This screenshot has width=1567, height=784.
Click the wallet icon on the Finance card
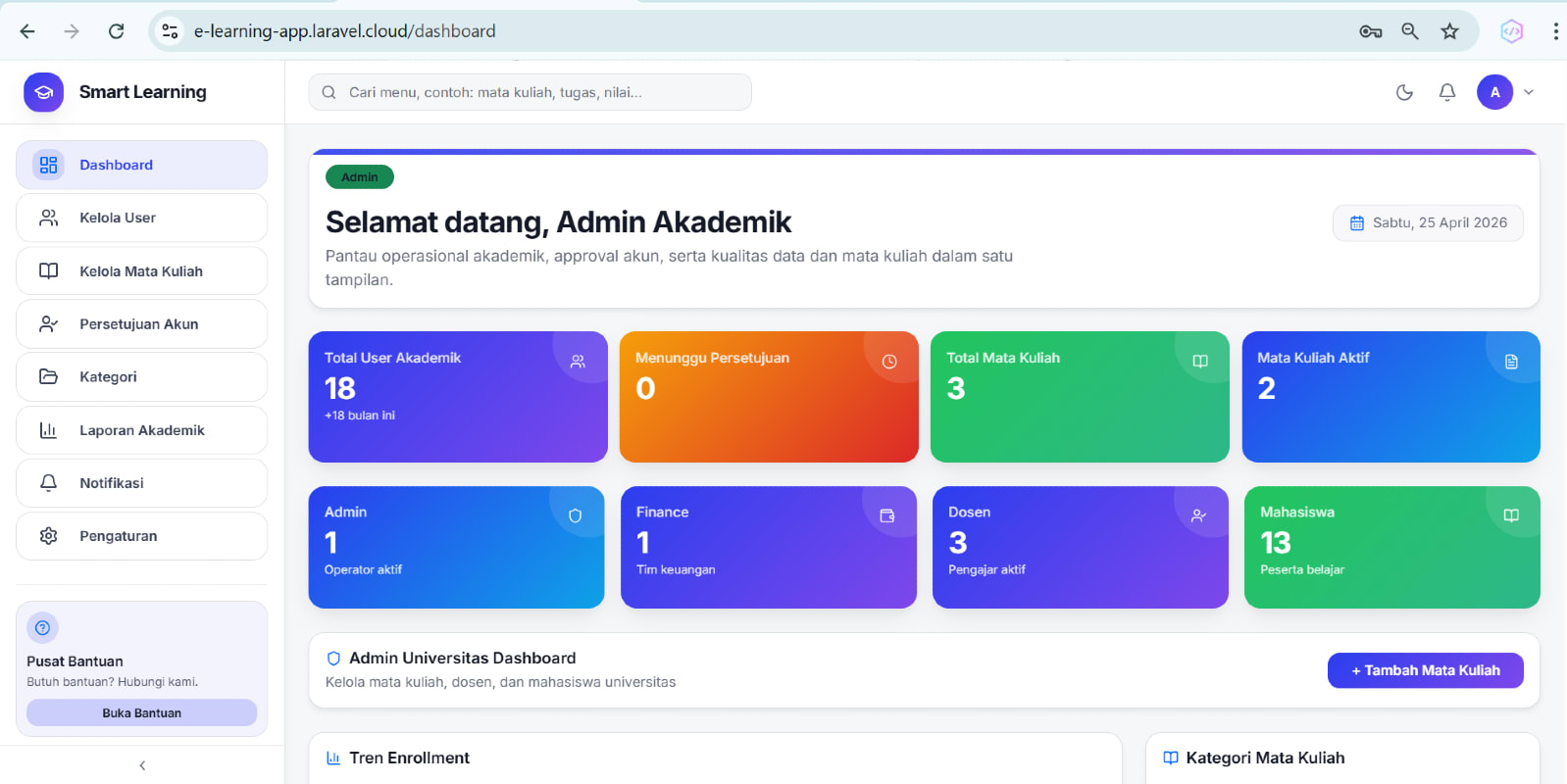click(x=887, y=515)
